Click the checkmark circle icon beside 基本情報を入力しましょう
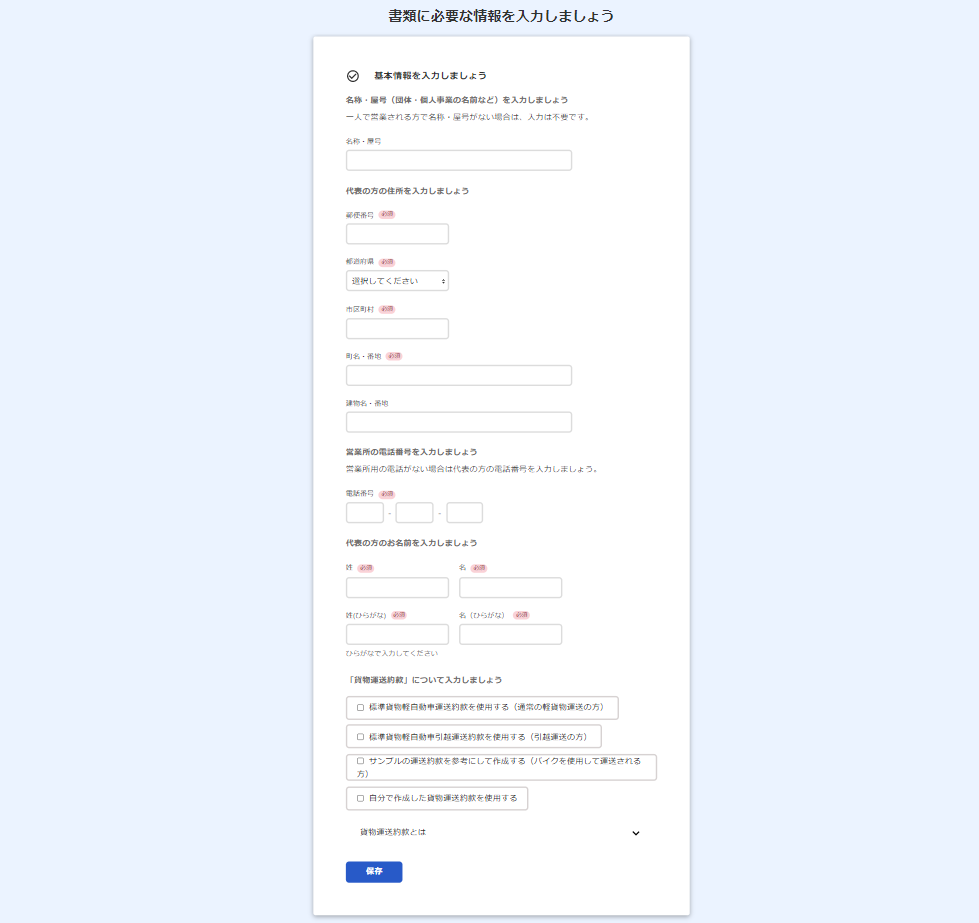The width and height of the screenshot is (979, 923). pos(353,76)
